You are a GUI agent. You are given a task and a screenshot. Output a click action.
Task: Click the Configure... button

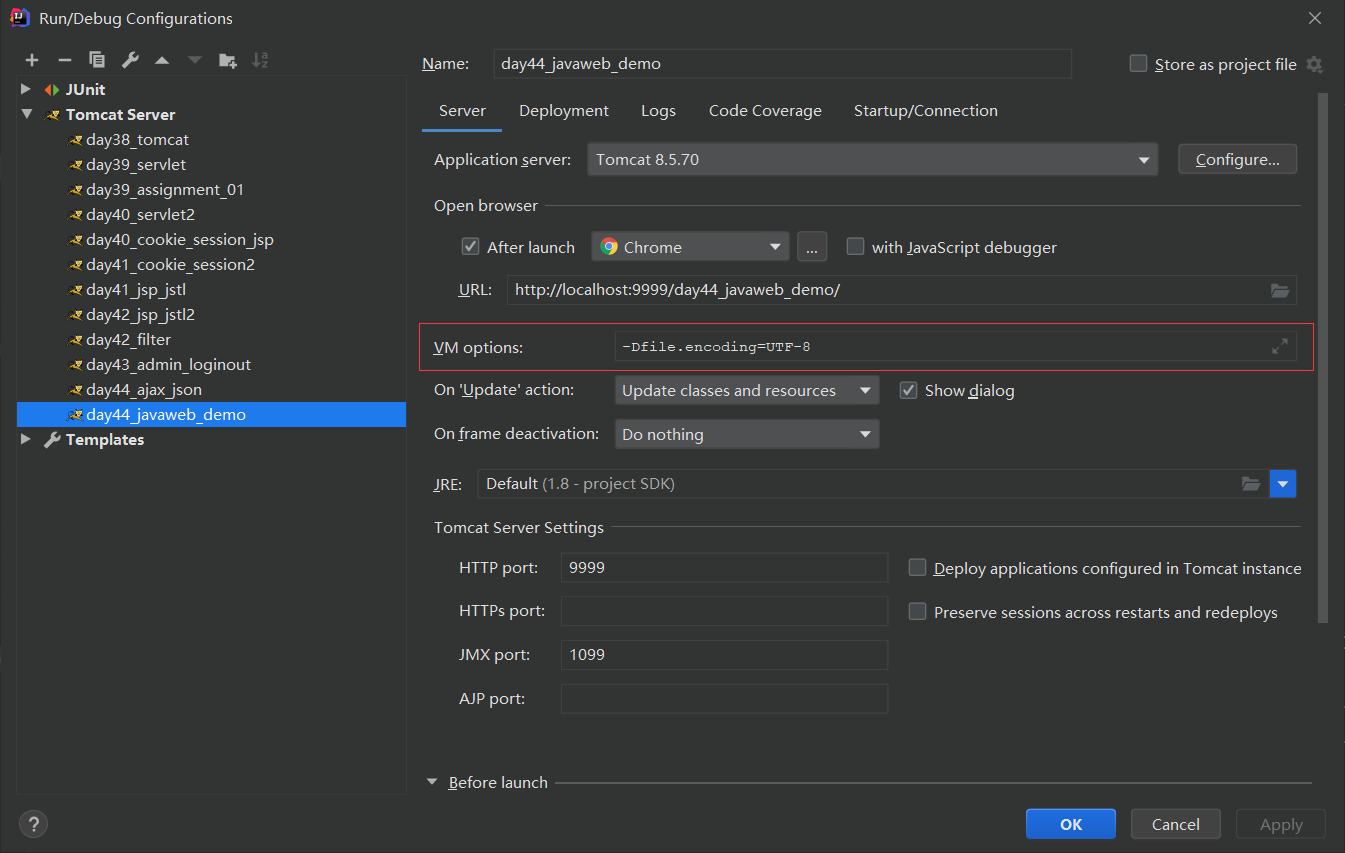(1237, 160)
